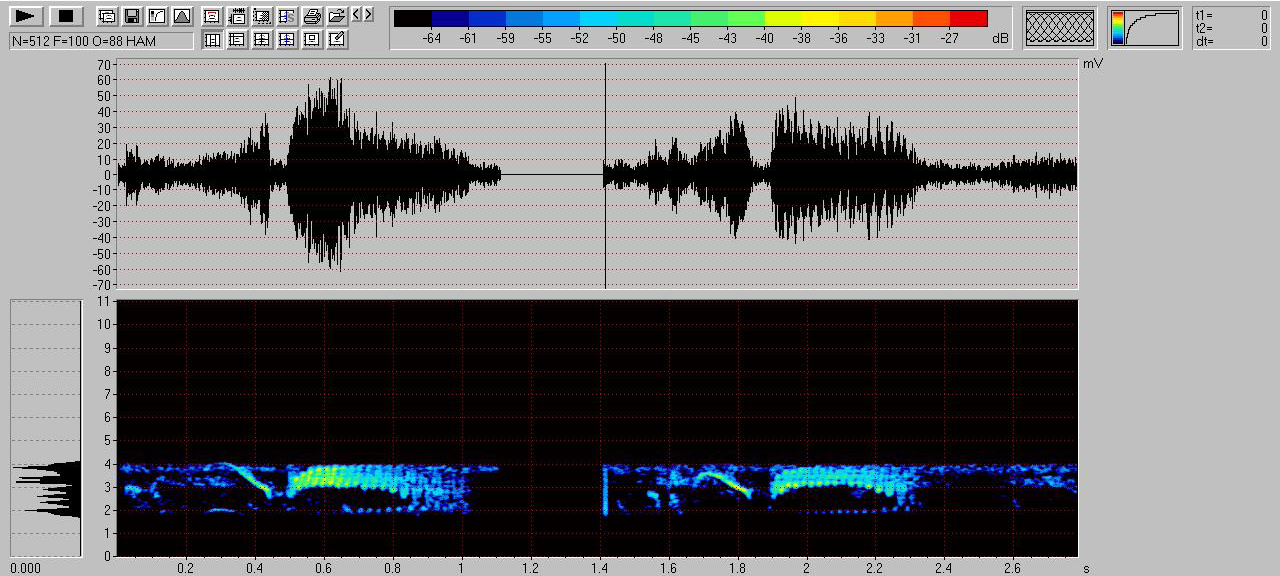Click the right arrow navigation button
1280x576 pixels.
[x=369, y=15]
